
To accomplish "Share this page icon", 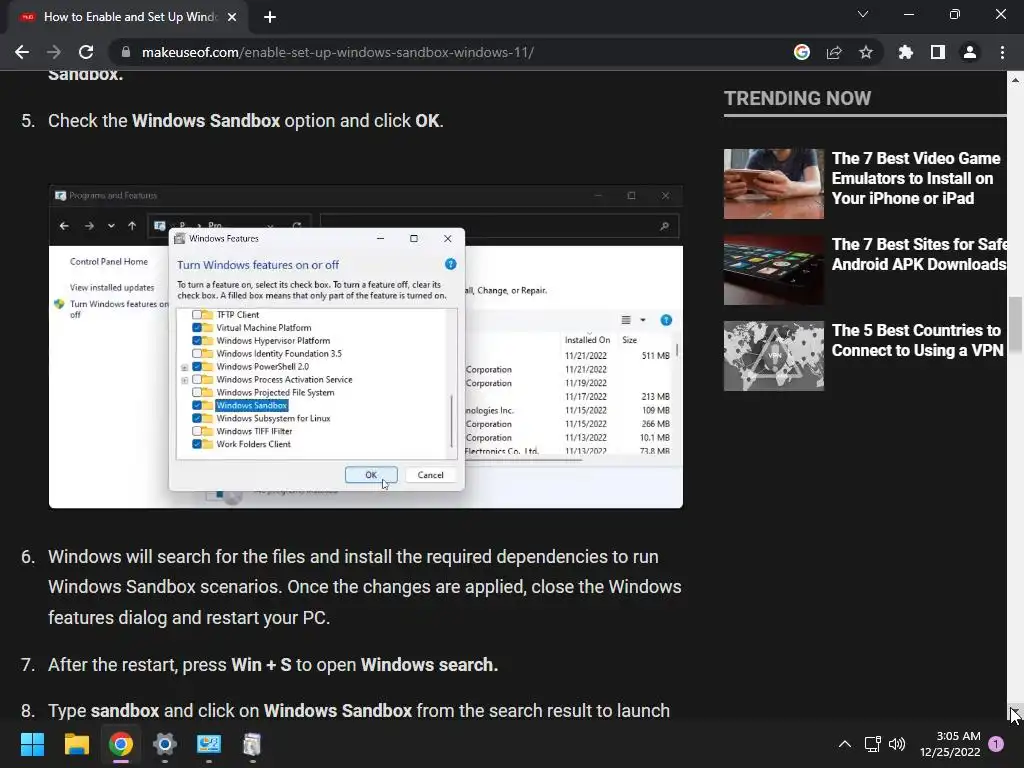I will pyautogui.click(x=834, y=52).
